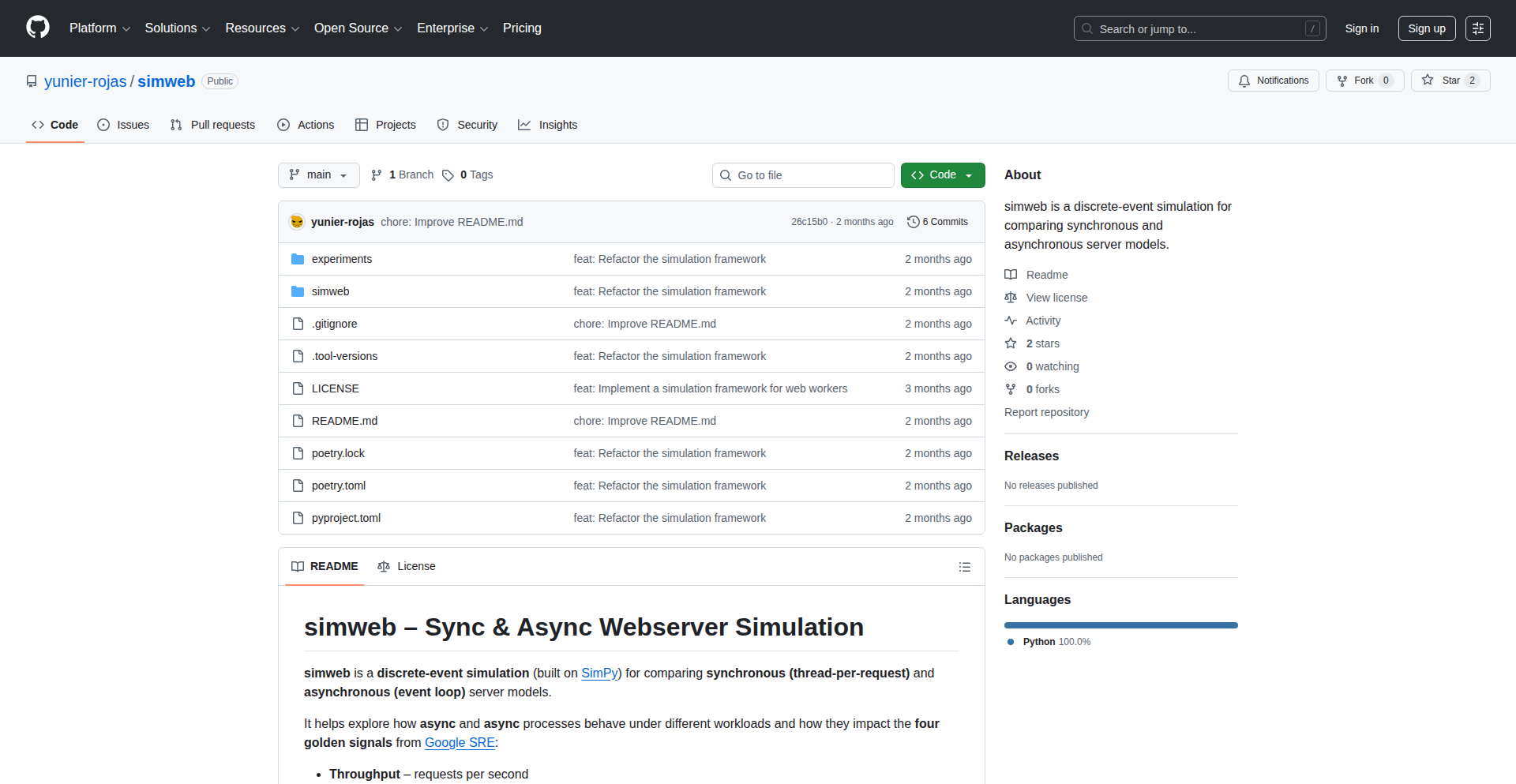Open the experiments folder icon
The image size is (1516, 784).
coord(298,259)
